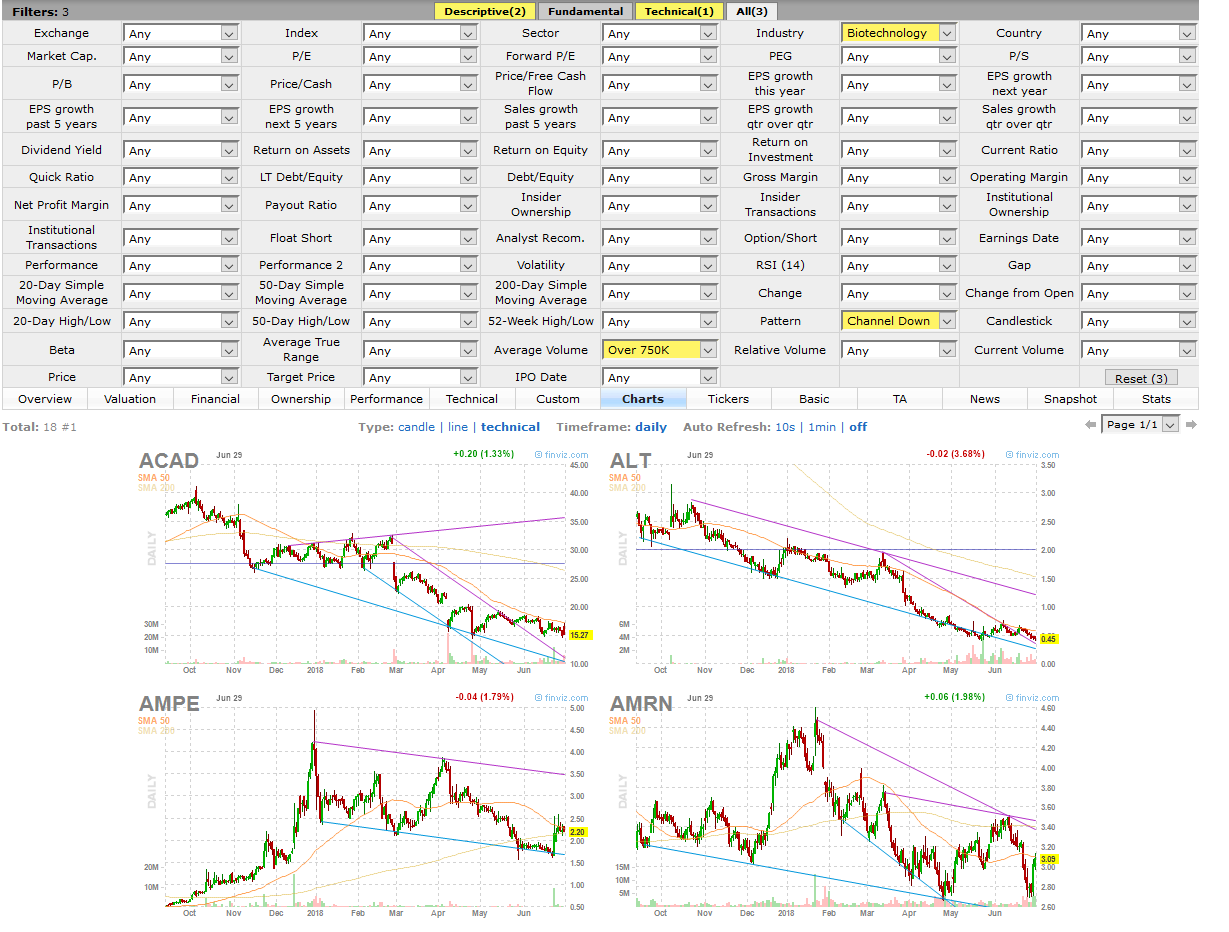This screenshot has height=932, width=1229.
Task: Open the RSI (14) filter dropdown
Action: pos(898,265)
